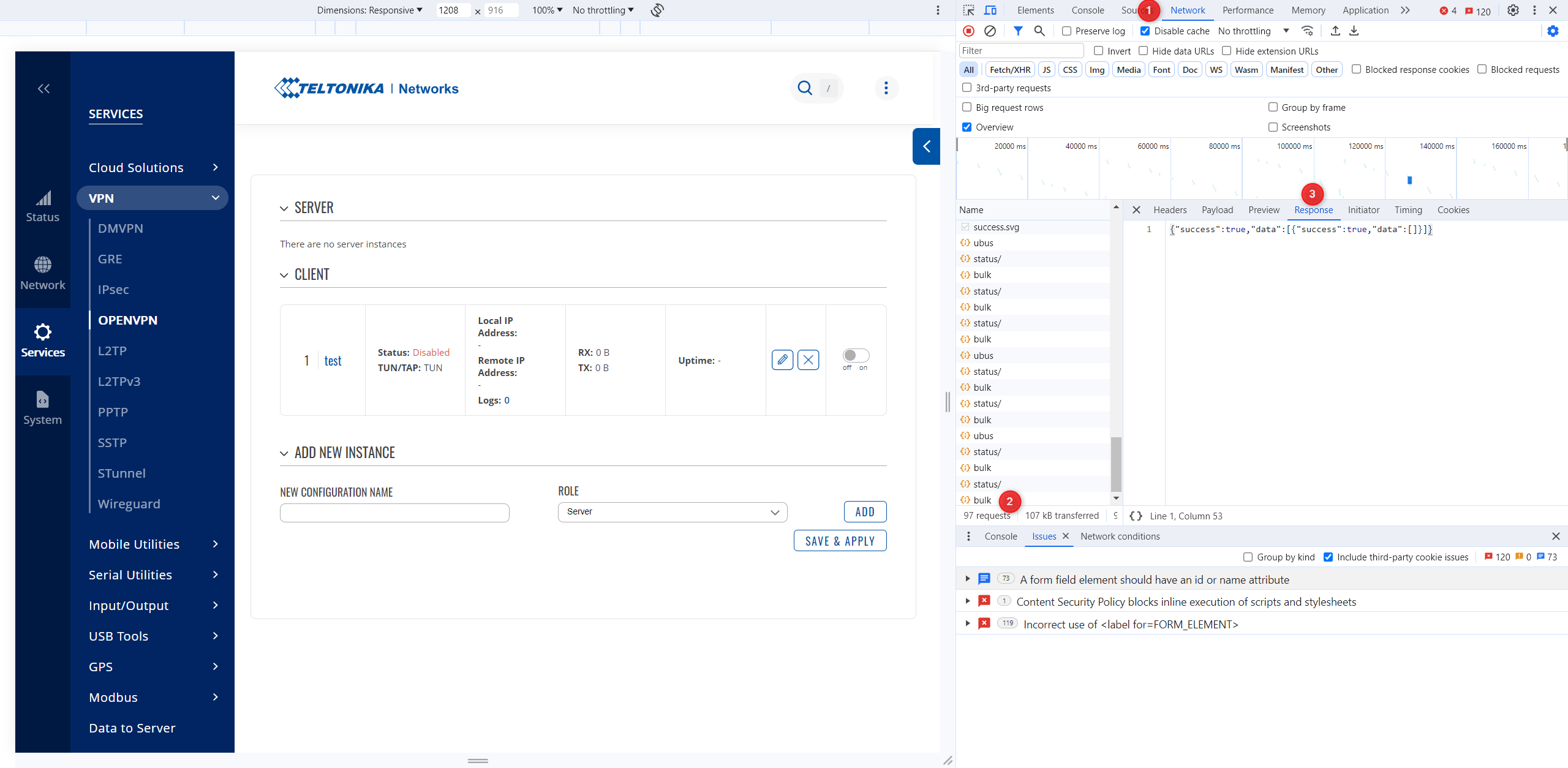This screenshot has width=1568, height=768.
Task: Click the blue side panel arrow tab
Action: pos(926,146)
